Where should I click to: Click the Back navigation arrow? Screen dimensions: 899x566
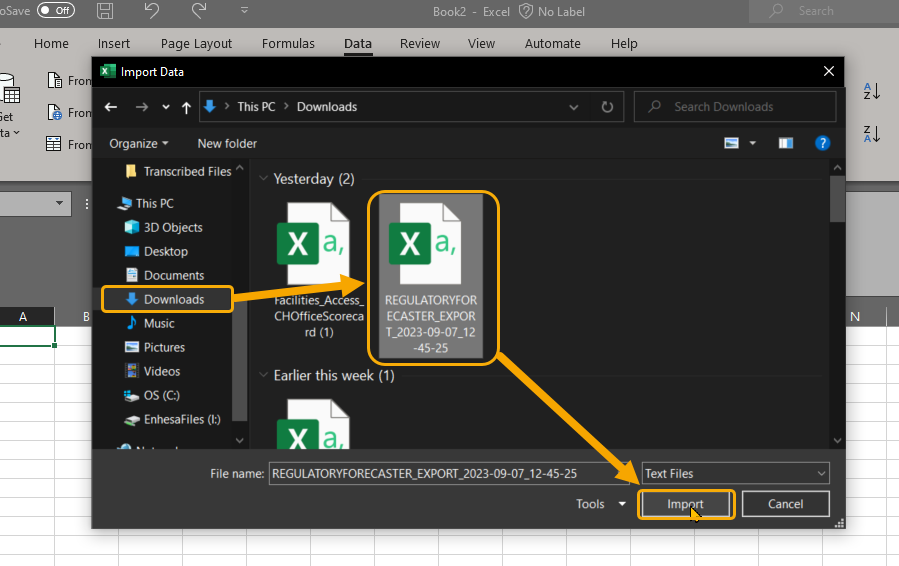111,107
